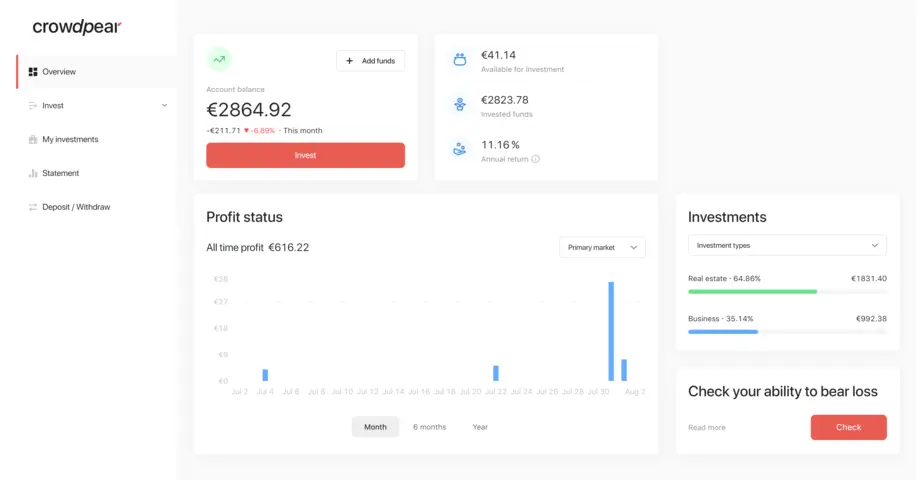Open the Read more link

coord(707,428)
